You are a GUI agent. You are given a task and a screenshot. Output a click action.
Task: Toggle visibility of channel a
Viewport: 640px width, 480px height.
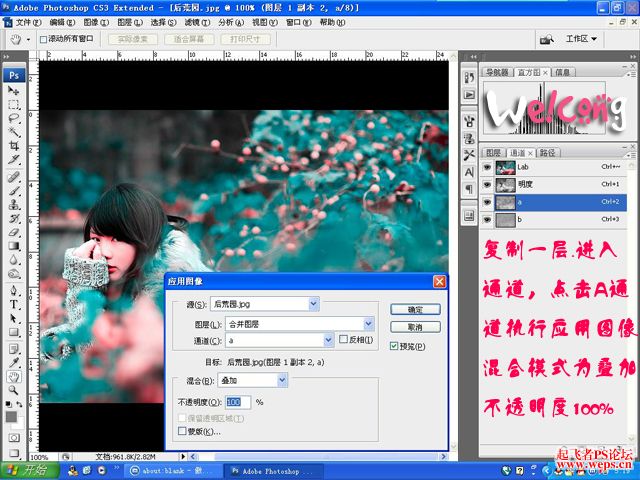(x=487, y=202)
